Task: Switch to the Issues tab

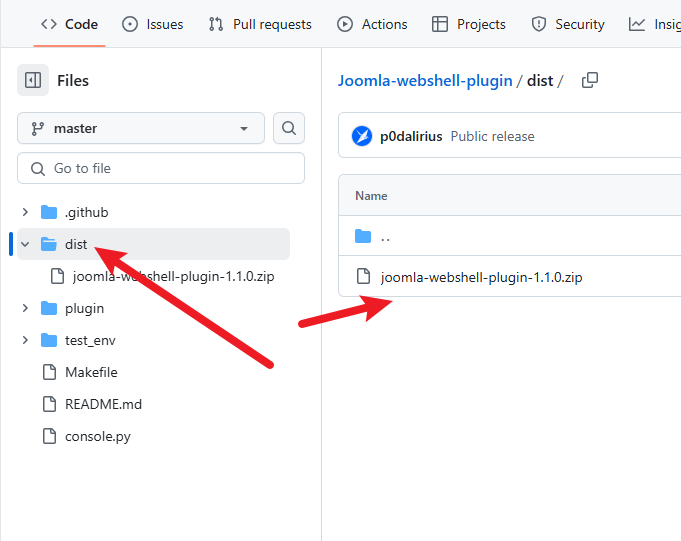Action: tap(152, 24)
